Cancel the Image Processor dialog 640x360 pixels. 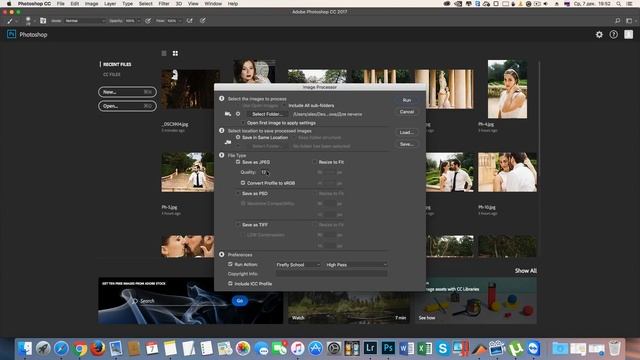pyautogui.click(x=407, y=112)
